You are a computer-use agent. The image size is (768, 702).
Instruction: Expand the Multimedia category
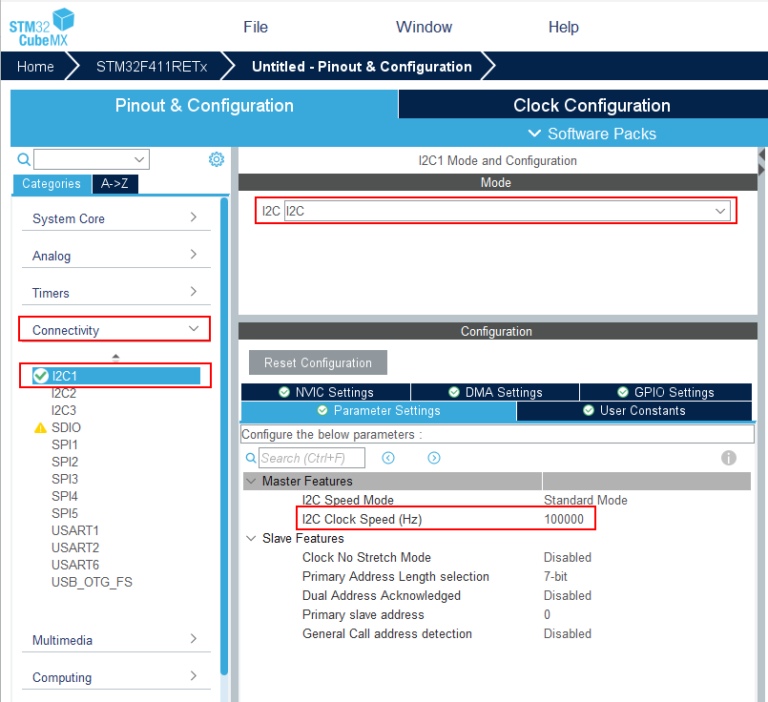116,640
